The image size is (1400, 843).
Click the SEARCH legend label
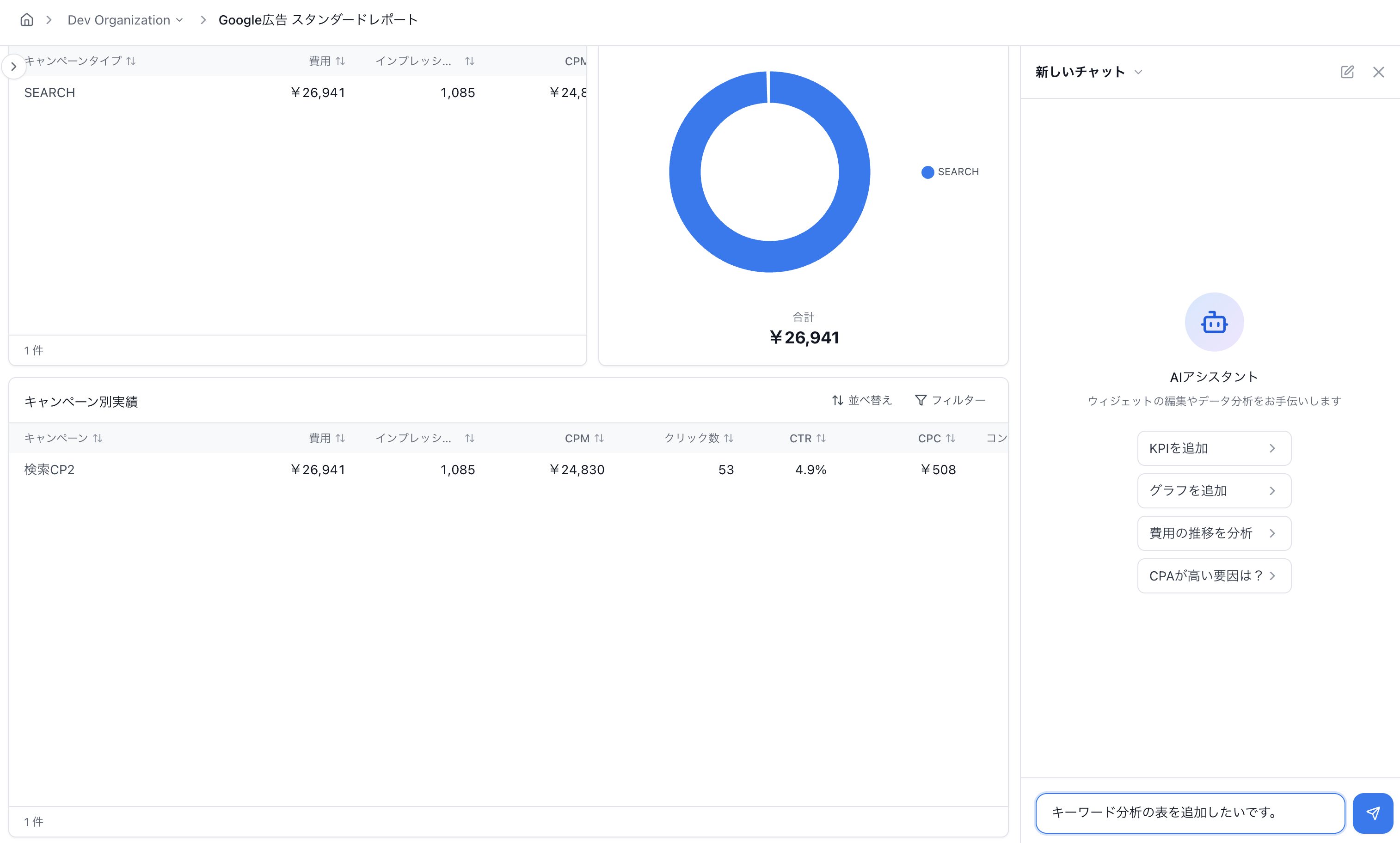point(958,172)
